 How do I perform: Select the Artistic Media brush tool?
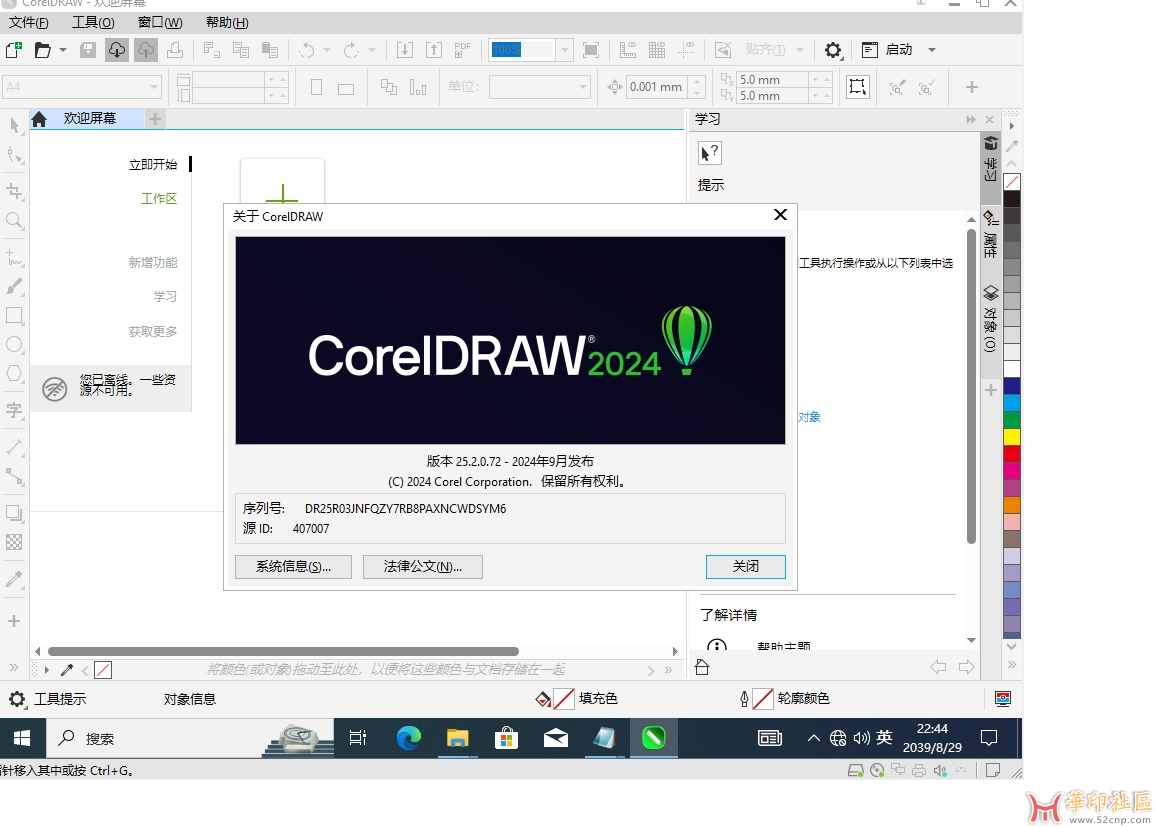click(15, 286)
